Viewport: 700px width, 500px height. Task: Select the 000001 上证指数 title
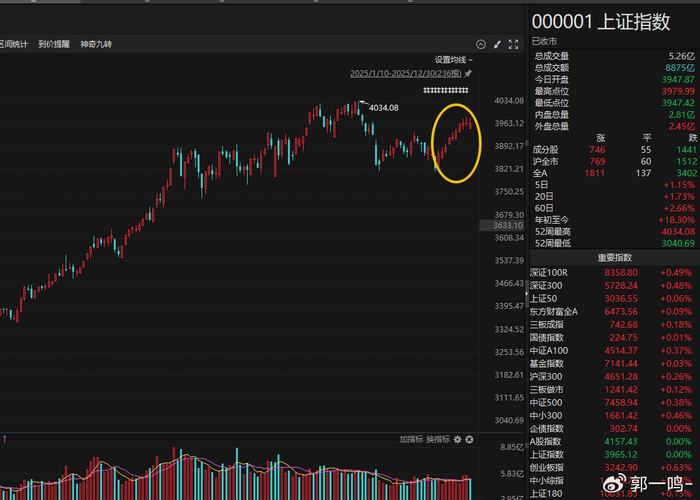[601, 21]
